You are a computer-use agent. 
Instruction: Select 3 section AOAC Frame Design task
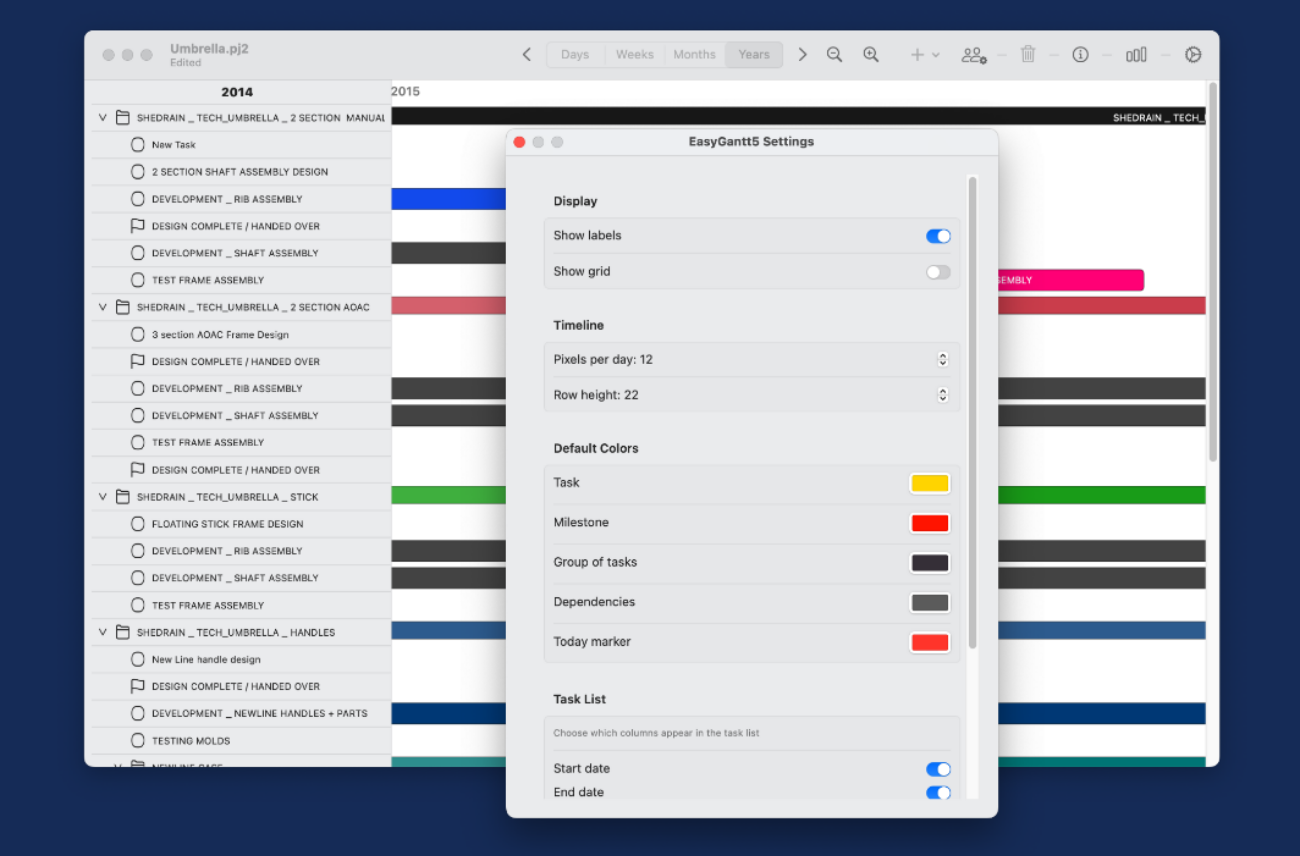click(x=241, y=334)
